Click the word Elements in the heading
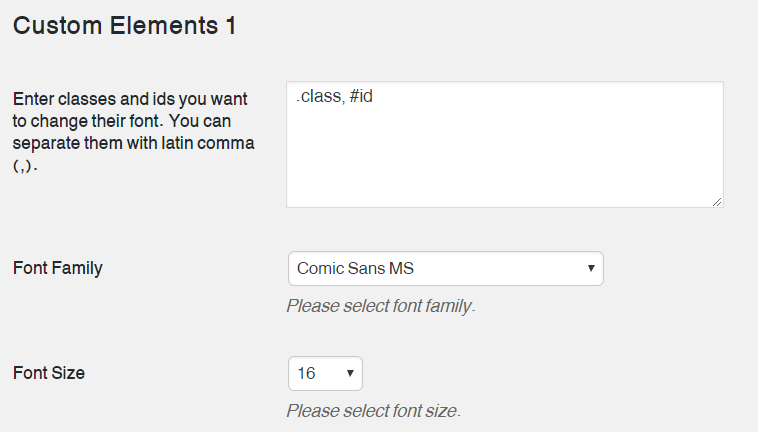Image resolution: width=758 pixels, height=432 pixels. coord(162,26)
